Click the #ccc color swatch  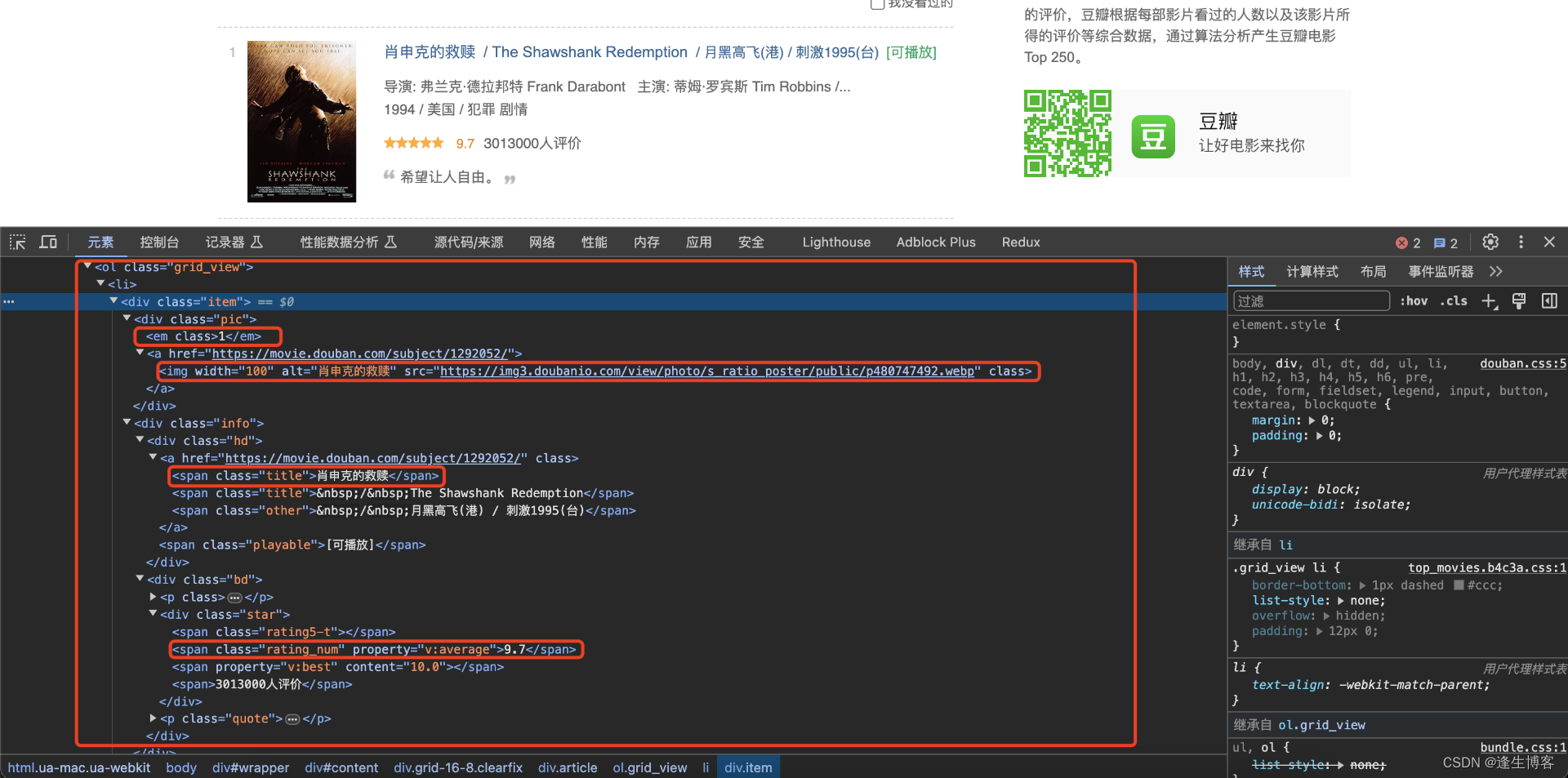[x=1459, y=585]
